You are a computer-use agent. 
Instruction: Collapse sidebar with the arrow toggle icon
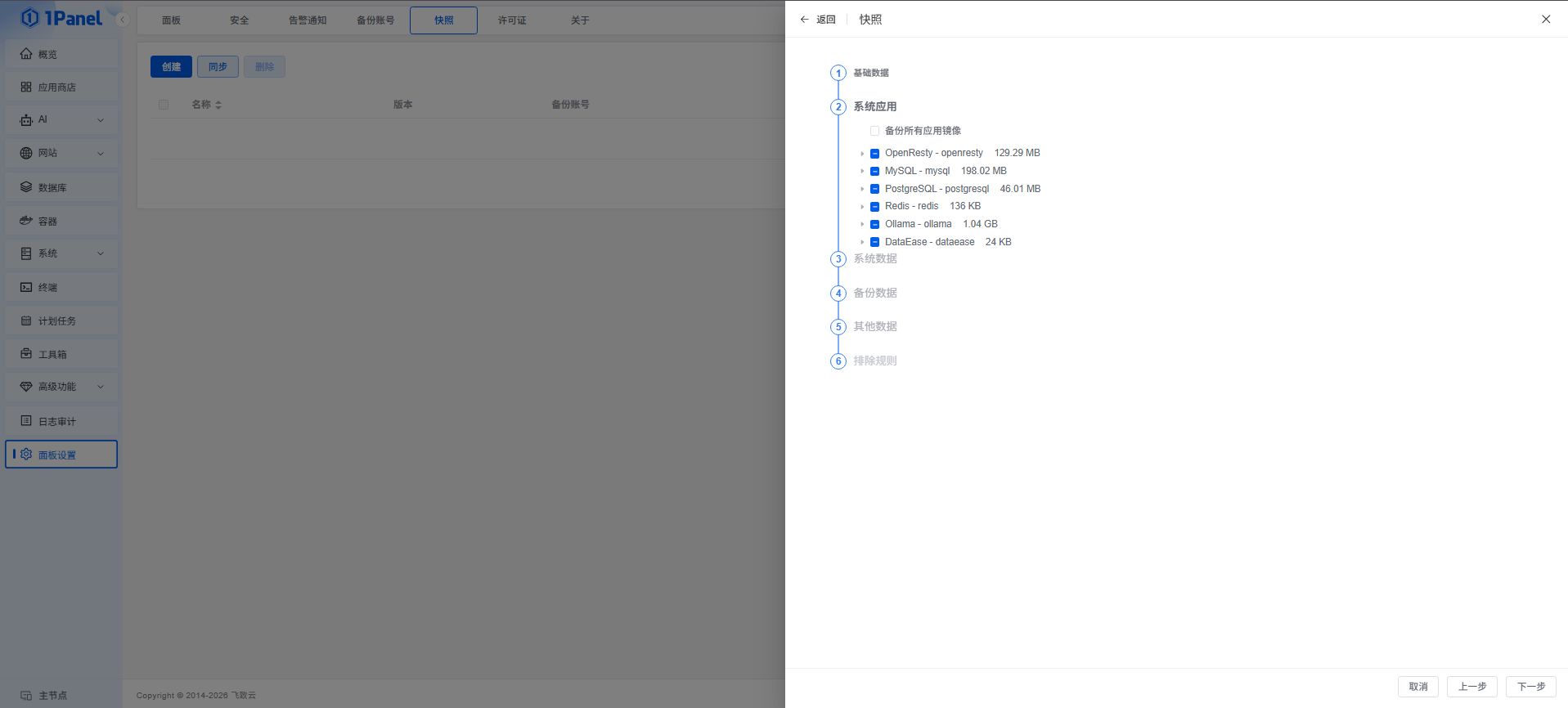click(x=122, y=20)
